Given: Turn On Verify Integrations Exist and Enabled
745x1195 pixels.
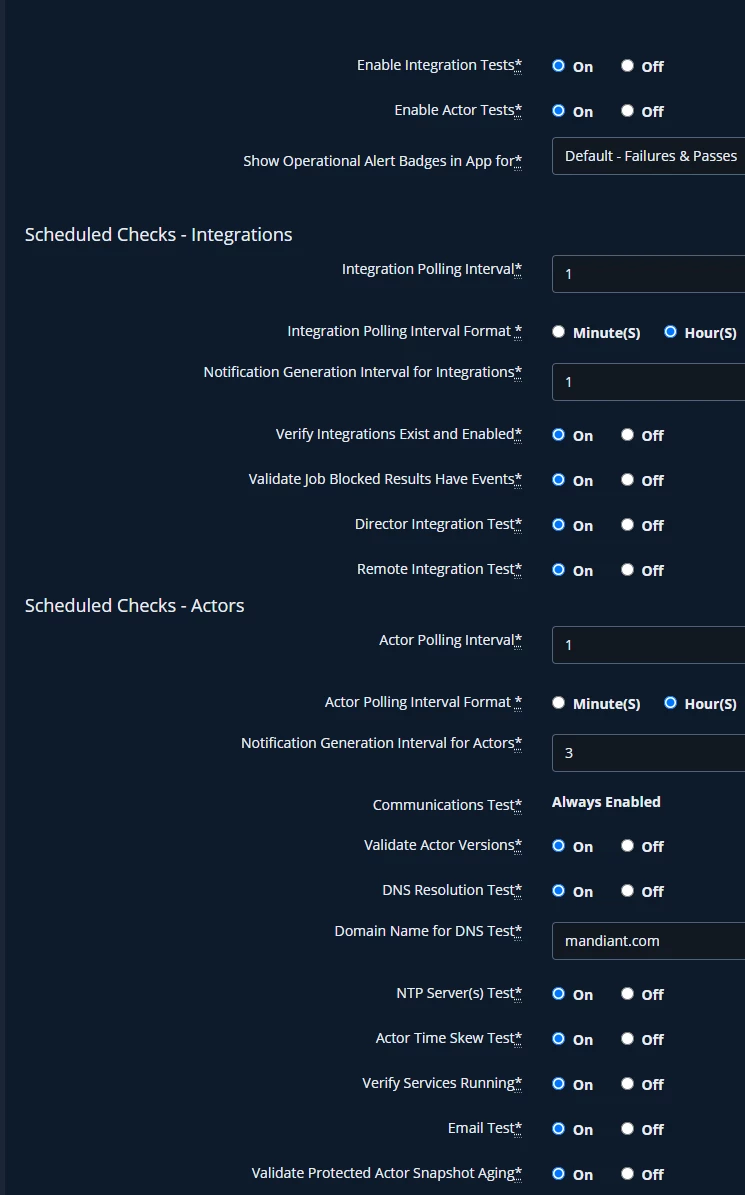Looking at the screenshot, I should [x=558, y=435].
